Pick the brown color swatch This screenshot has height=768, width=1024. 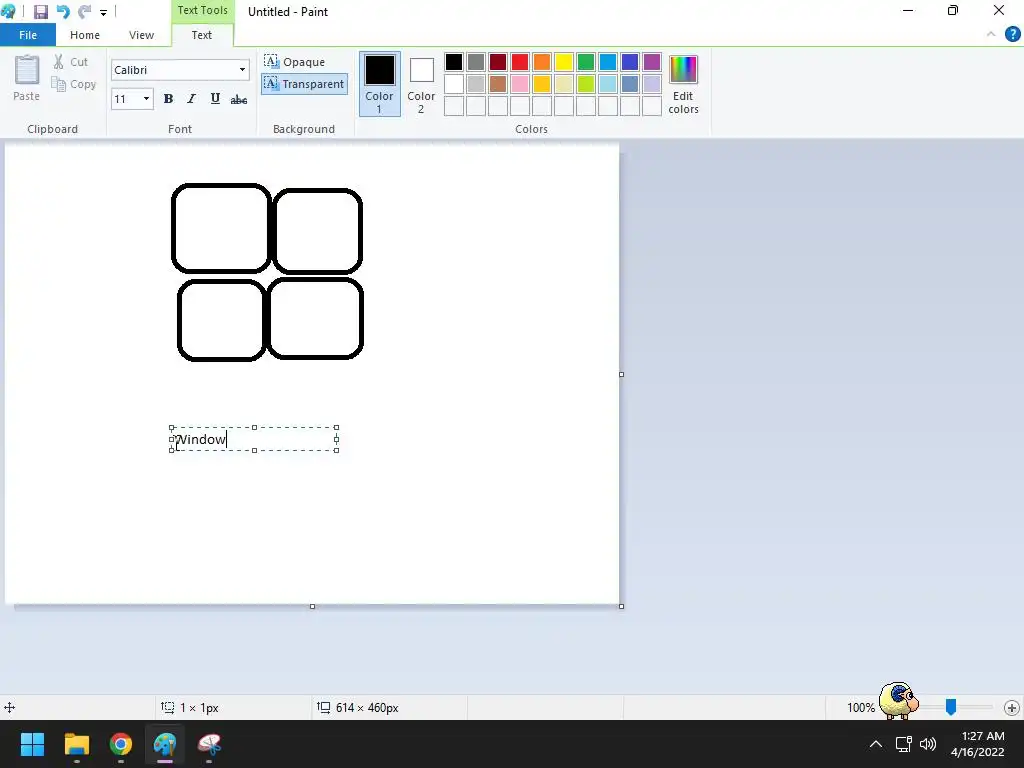tap(498, 84)
